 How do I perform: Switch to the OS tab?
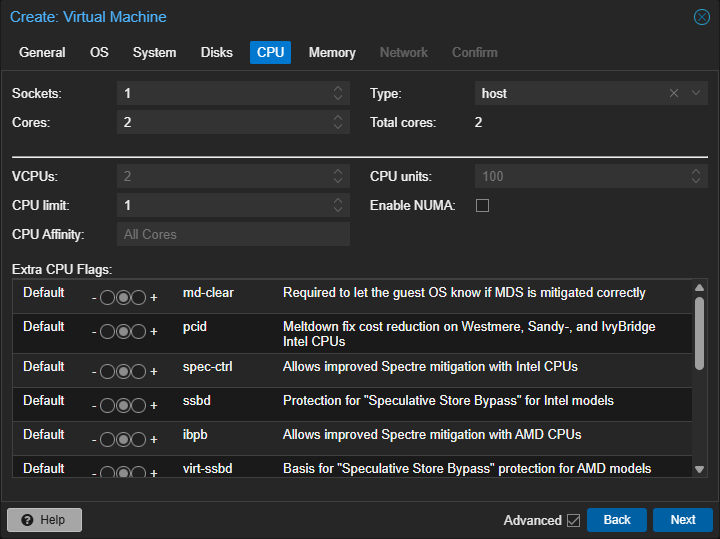[x=99, y=52]
